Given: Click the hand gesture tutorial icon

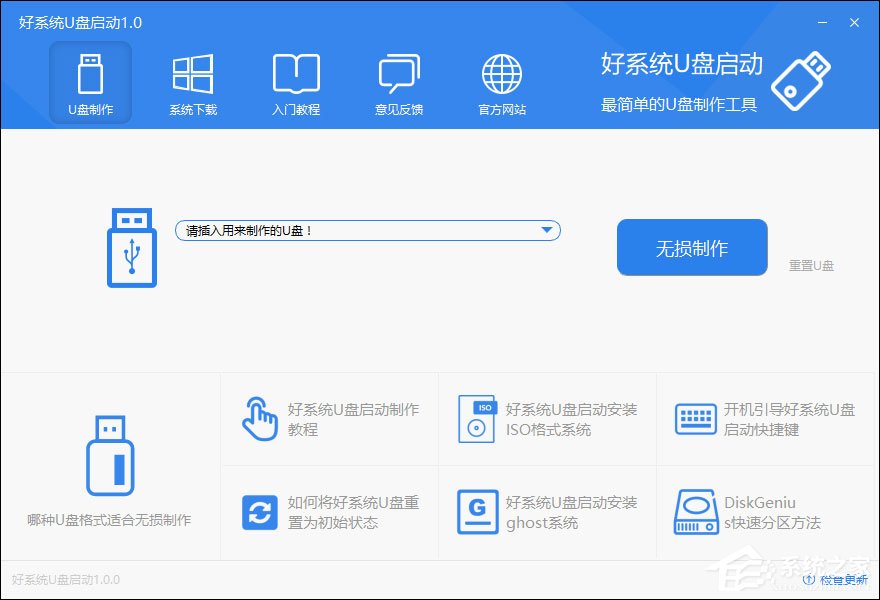Looking at the screenshot, I should point(261,418).
